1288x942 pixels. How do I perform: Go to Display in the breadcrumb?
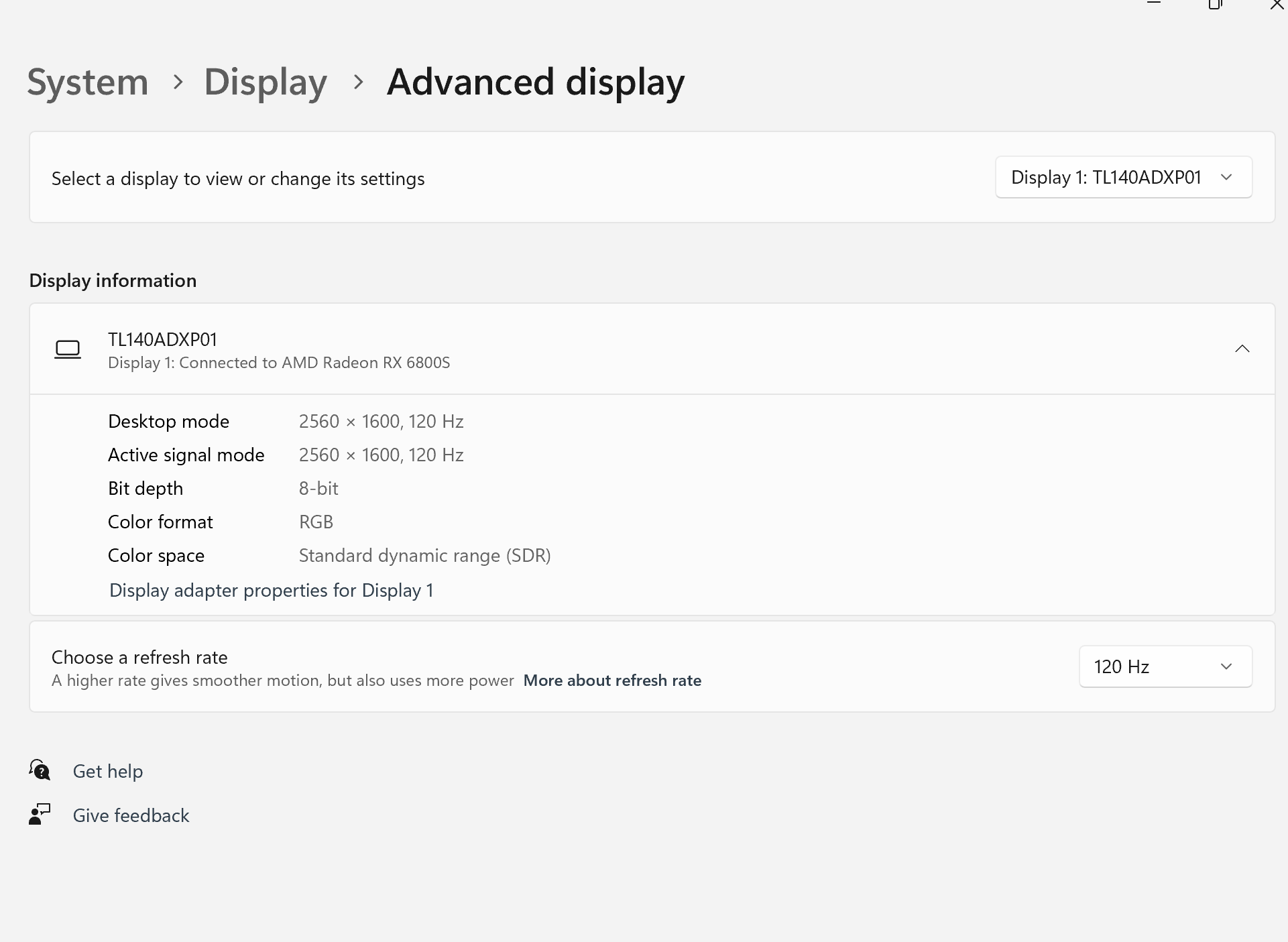[266, 82]
